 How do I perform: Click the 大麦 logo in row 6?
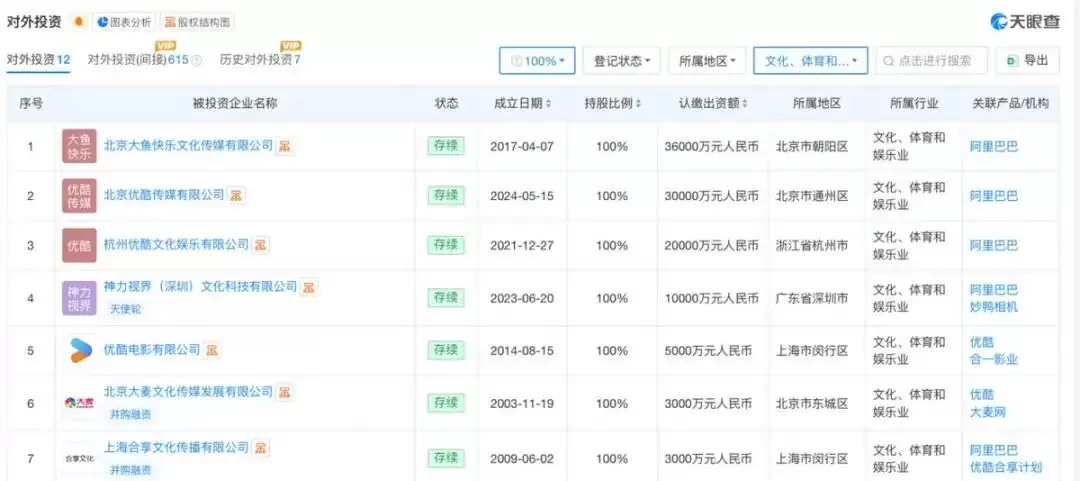pyautogui.click(x=80, y=402)
